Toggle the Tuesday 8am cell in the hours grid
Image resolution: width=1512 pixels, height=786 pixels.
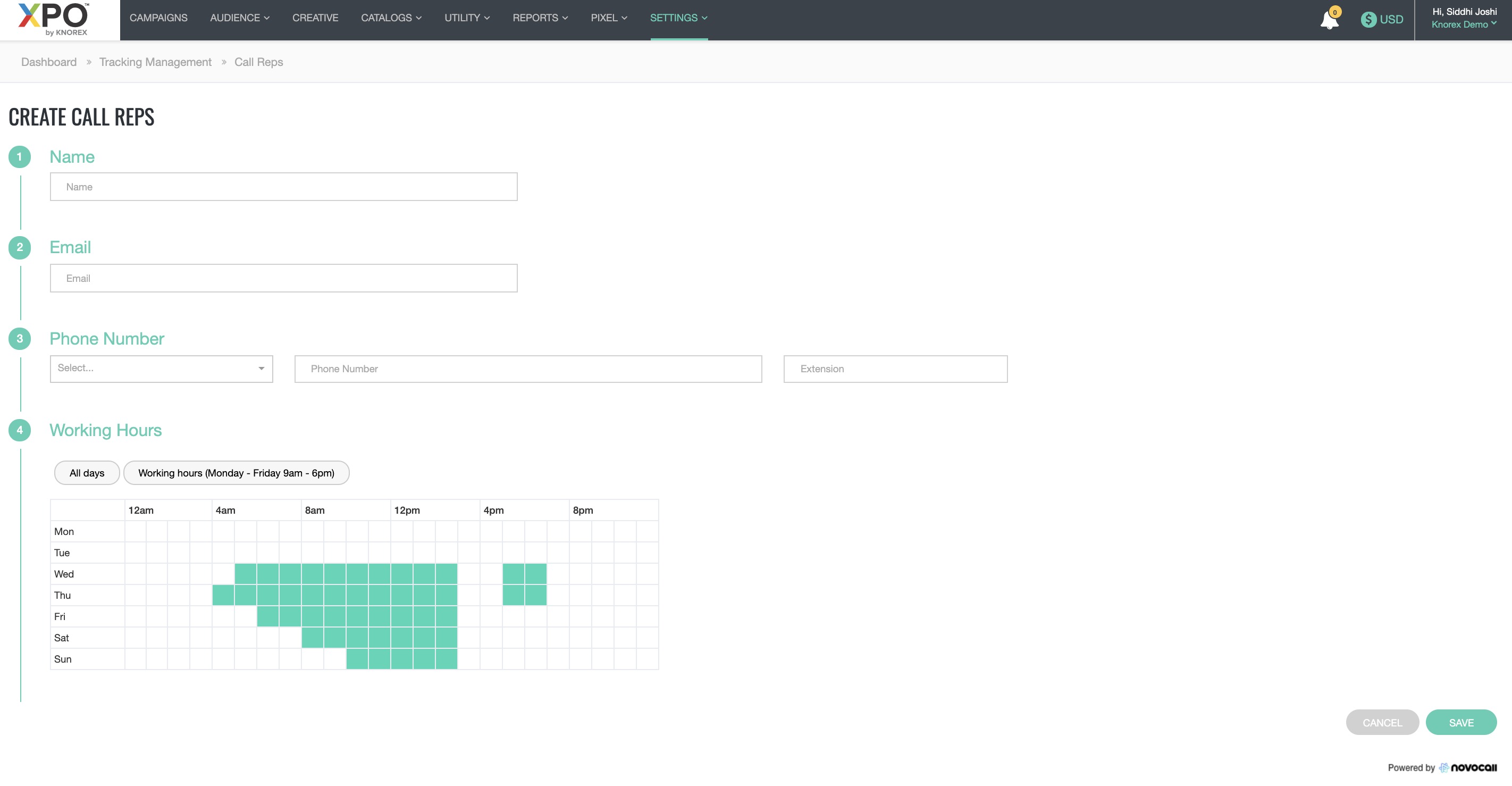pyautogui.click(x=312, y=553)
